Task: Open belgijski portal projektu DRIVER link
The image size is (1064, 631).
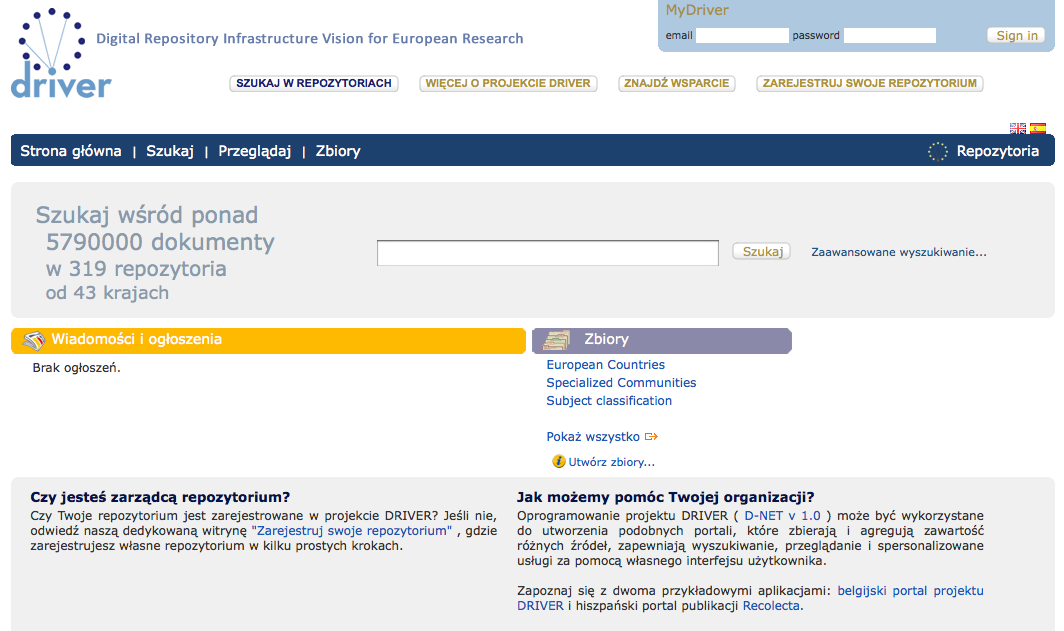Action: 910,590
